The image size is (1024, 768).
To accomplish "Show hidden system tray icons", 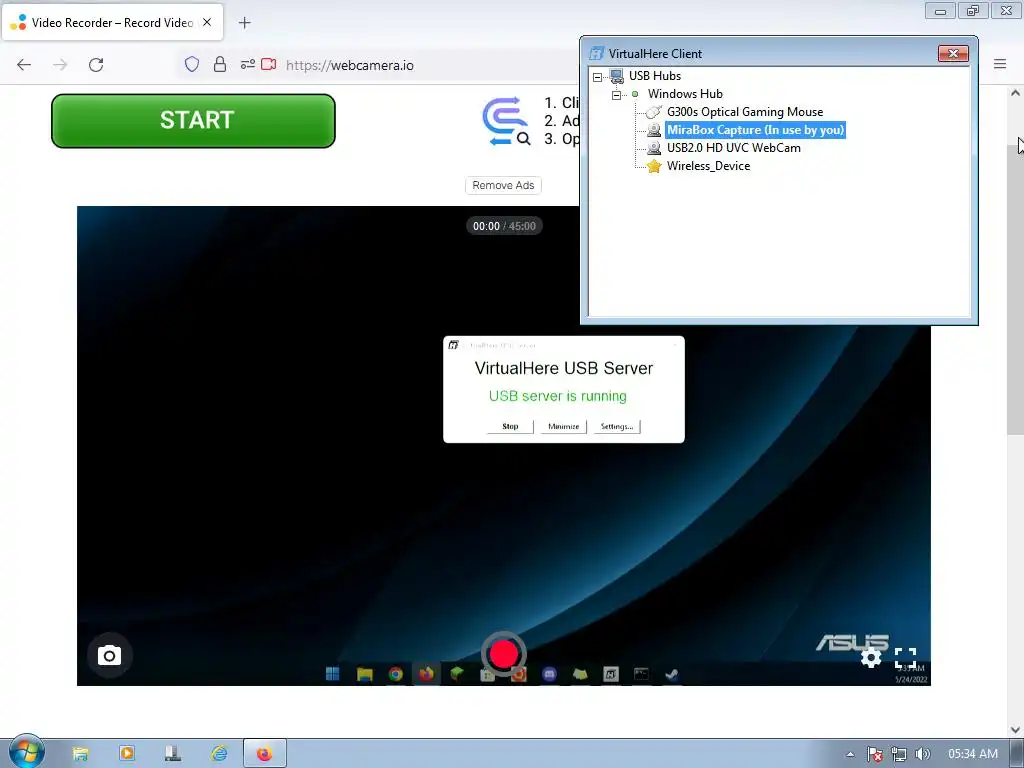I will coord(850,754).
